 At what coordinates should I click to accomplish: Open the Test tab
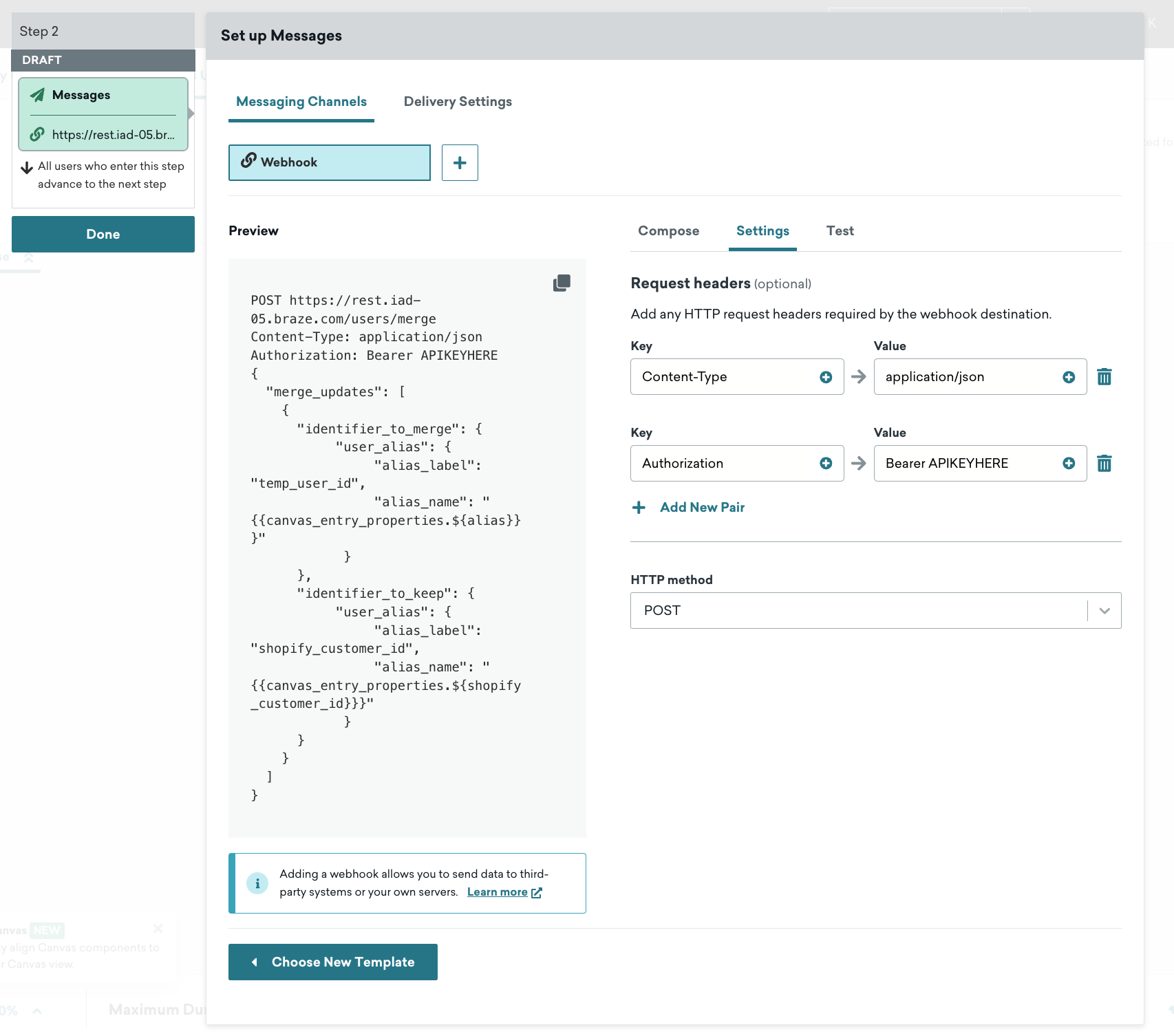tap(840, 231)
